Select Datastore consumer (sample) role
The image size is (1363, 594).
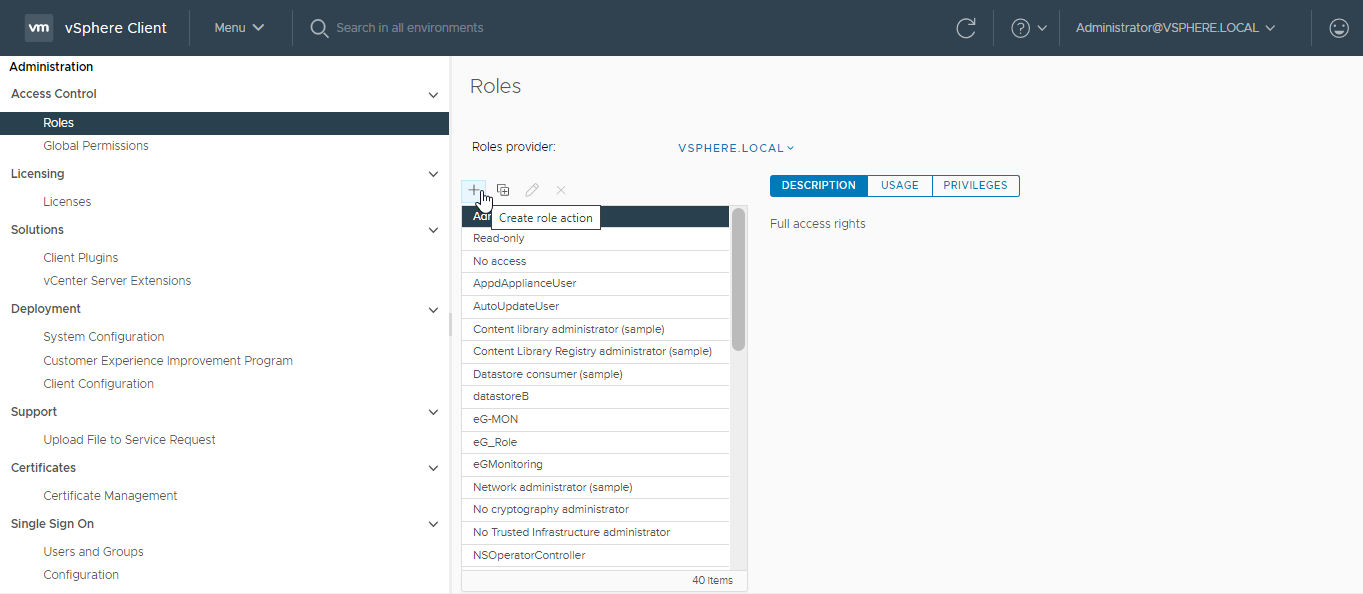(x=595, y=375)
